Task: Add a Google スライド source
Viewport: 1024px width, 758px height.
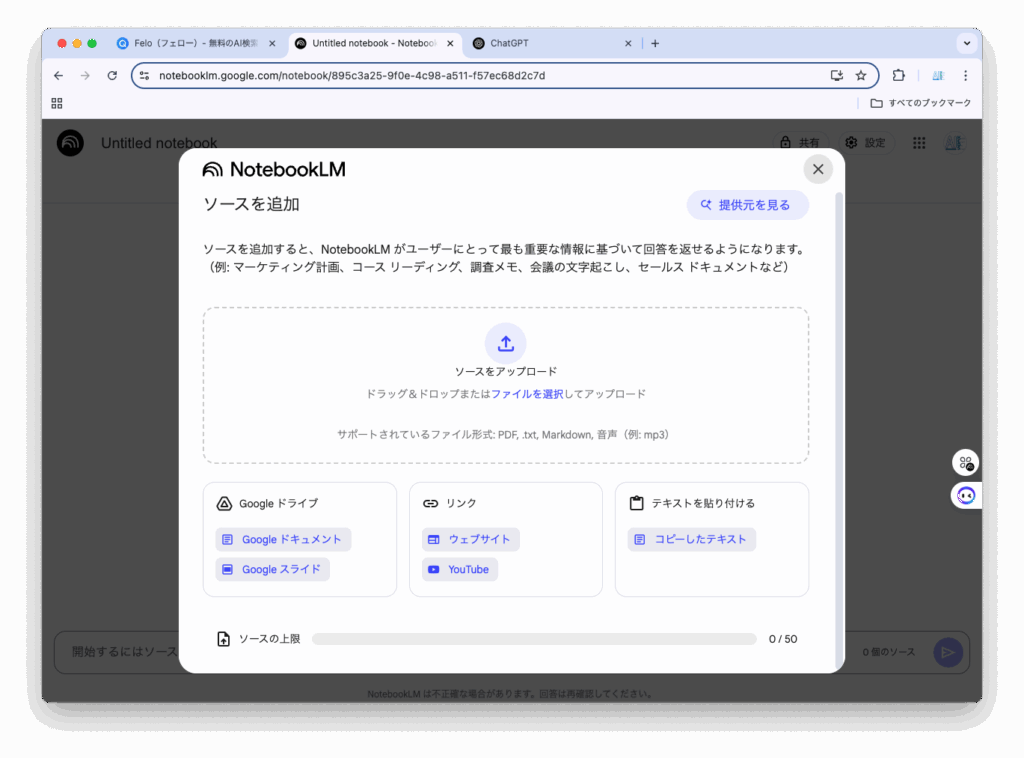Action: (273, 569)
